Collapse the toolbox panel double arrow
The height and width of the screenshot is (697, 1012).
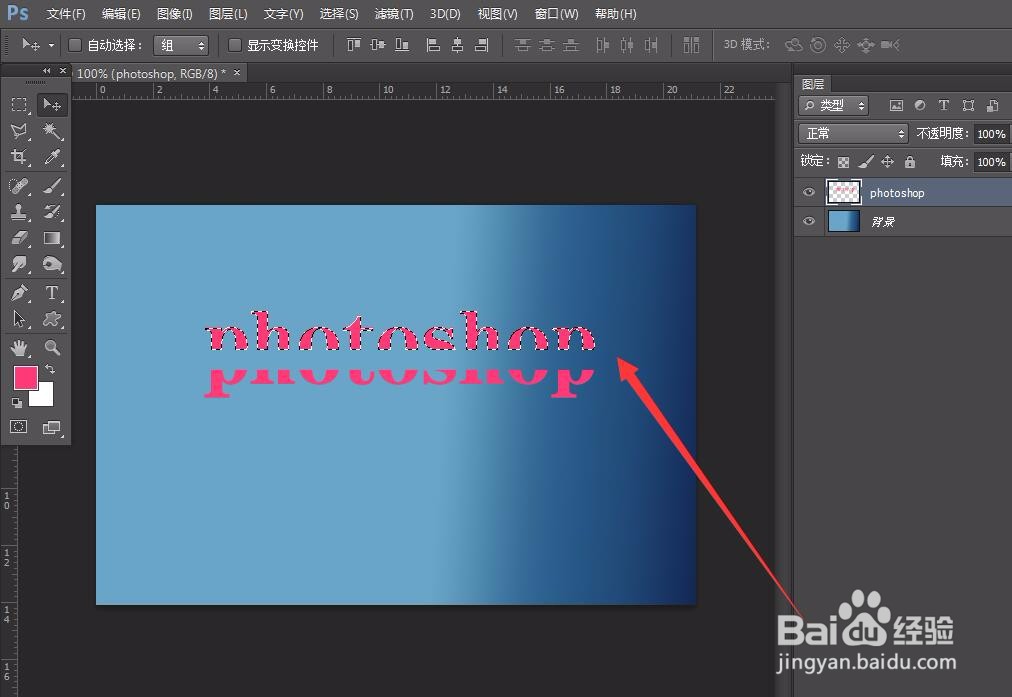46,70
